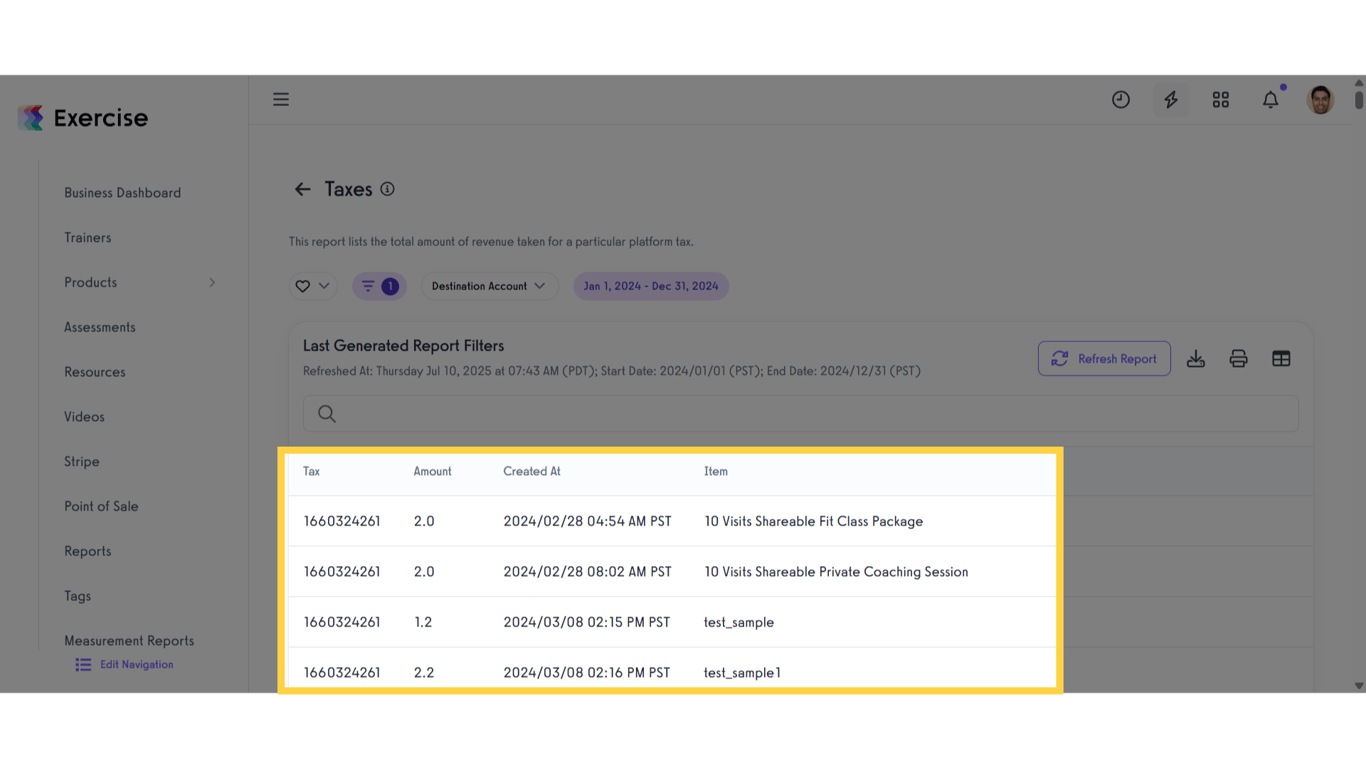Open Business Dashboard in sidebar

point(123,193)
